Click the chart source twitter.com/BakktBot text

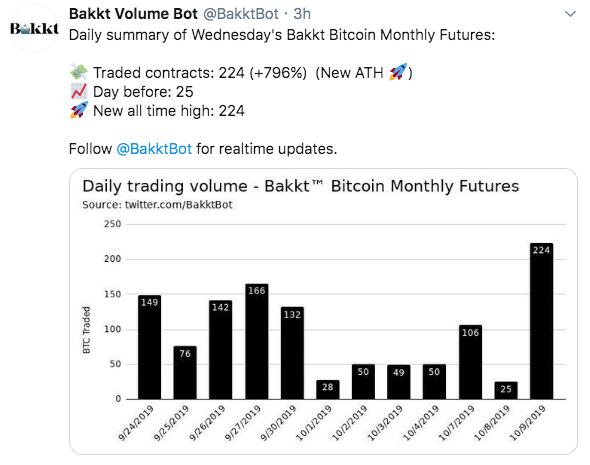point(158,205)
